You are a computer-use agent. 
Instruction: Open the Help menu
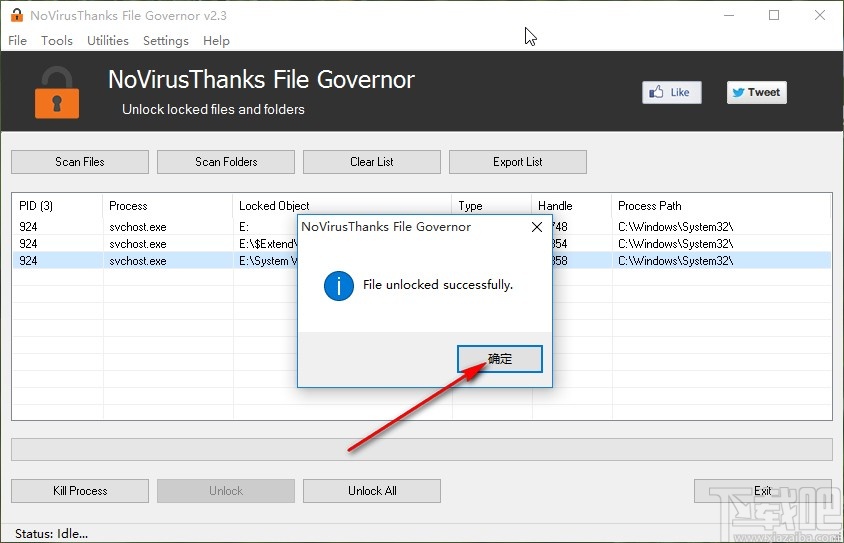(216, 41)
